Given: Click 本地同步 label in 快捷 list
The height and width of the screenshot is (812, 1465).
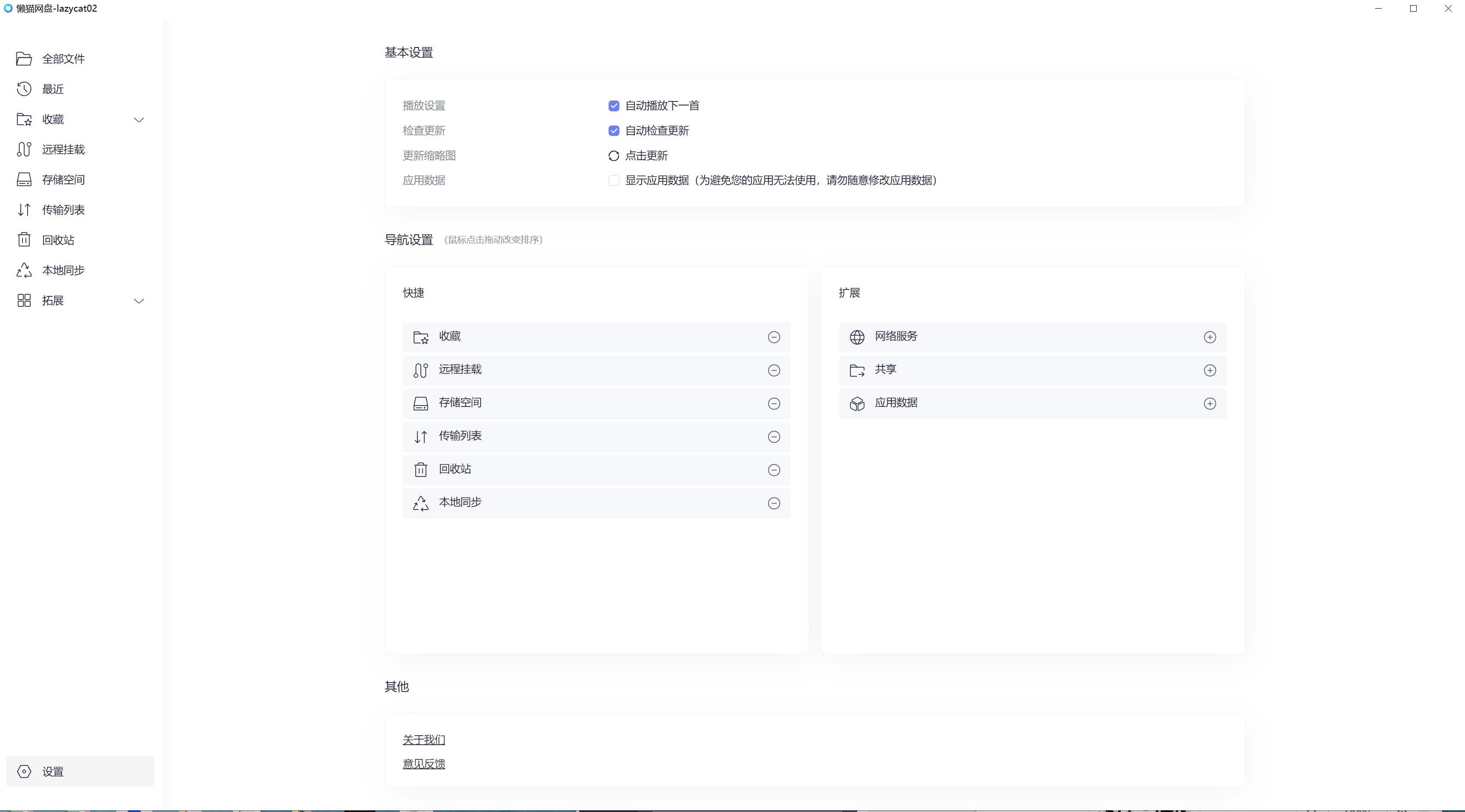Looking at the screenshot, I should [460, 502].
